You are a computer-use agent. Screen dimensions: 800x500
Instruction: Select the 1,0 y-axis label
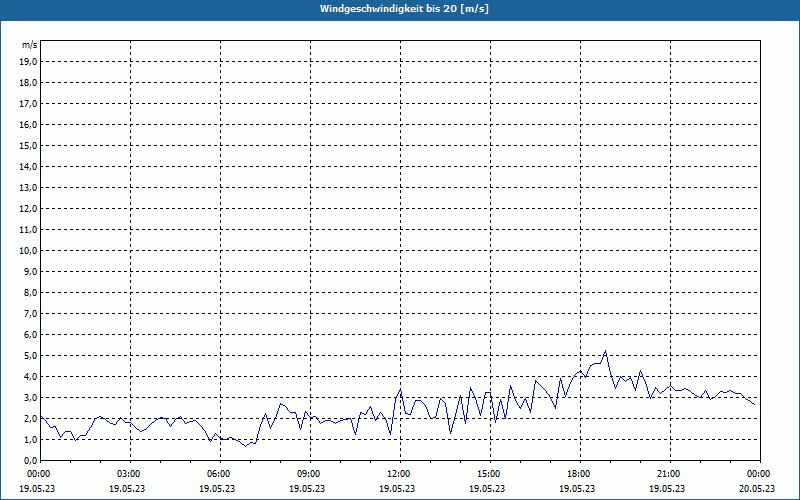[x=30, y=439]
